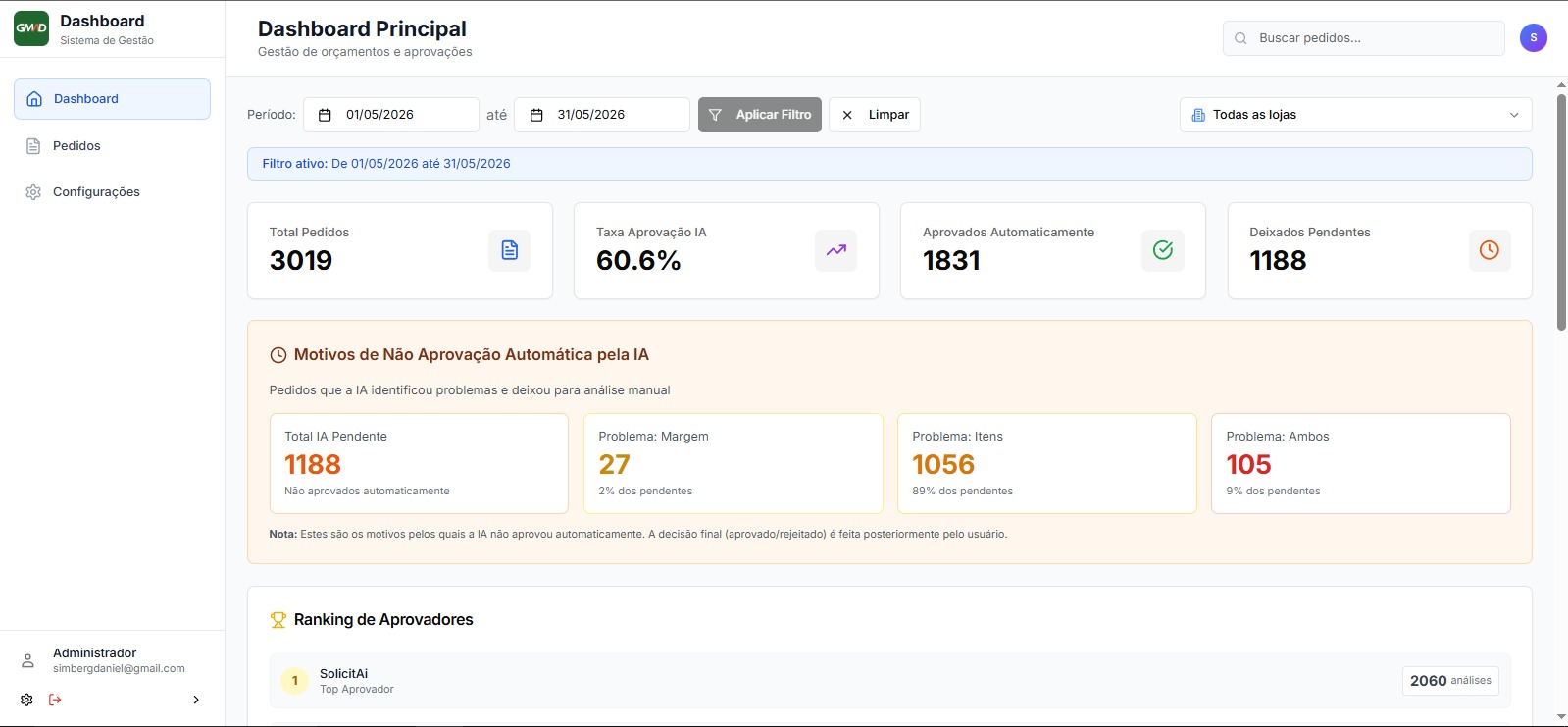Viewport: 1568px width, 727px height.
Task: Open Pedidos in the sidebar
Action: [112, 146]
